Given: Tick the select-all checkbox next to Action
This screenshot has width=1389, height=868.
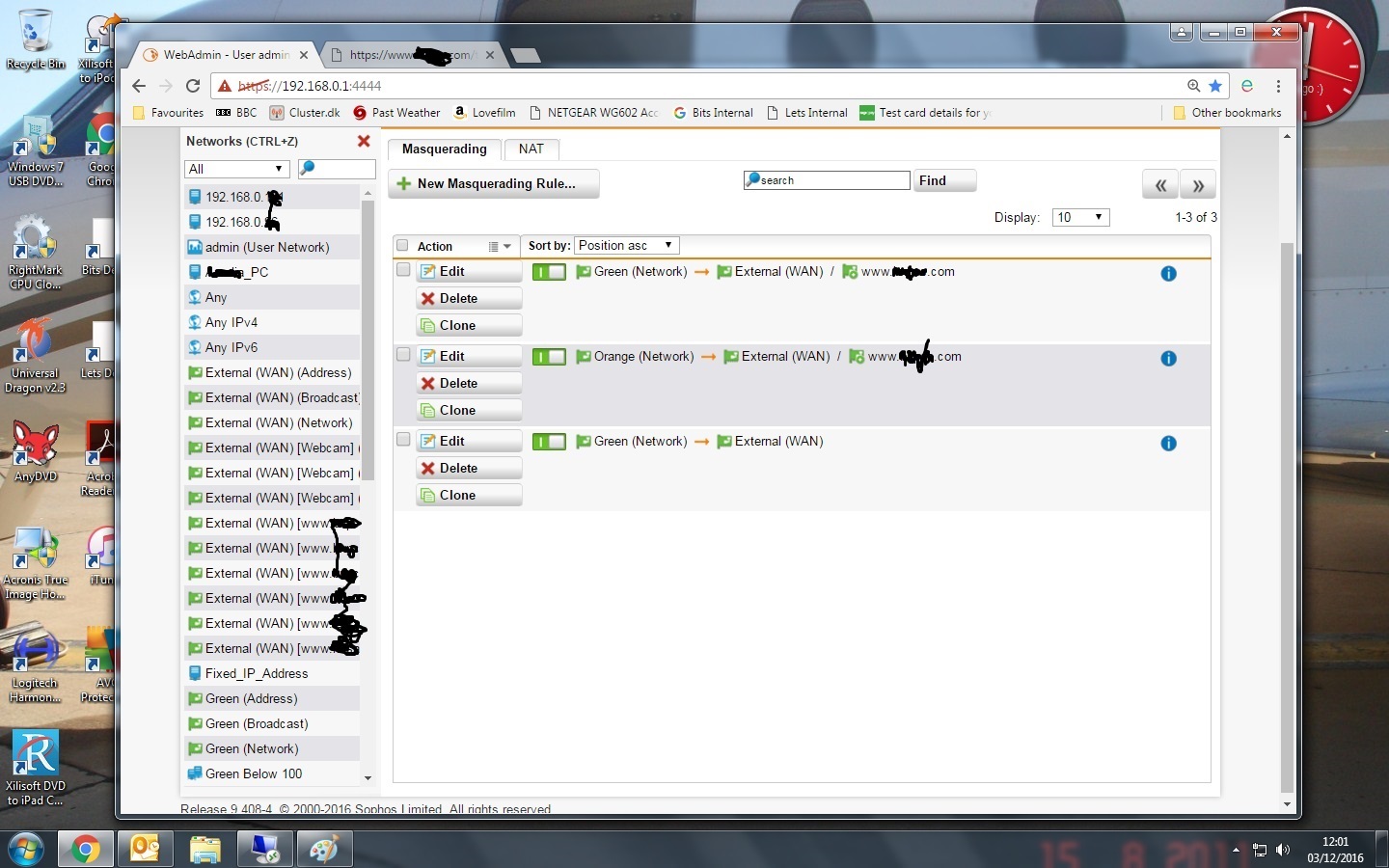Looking at the screenshot, I should click(x=402, y=246).
